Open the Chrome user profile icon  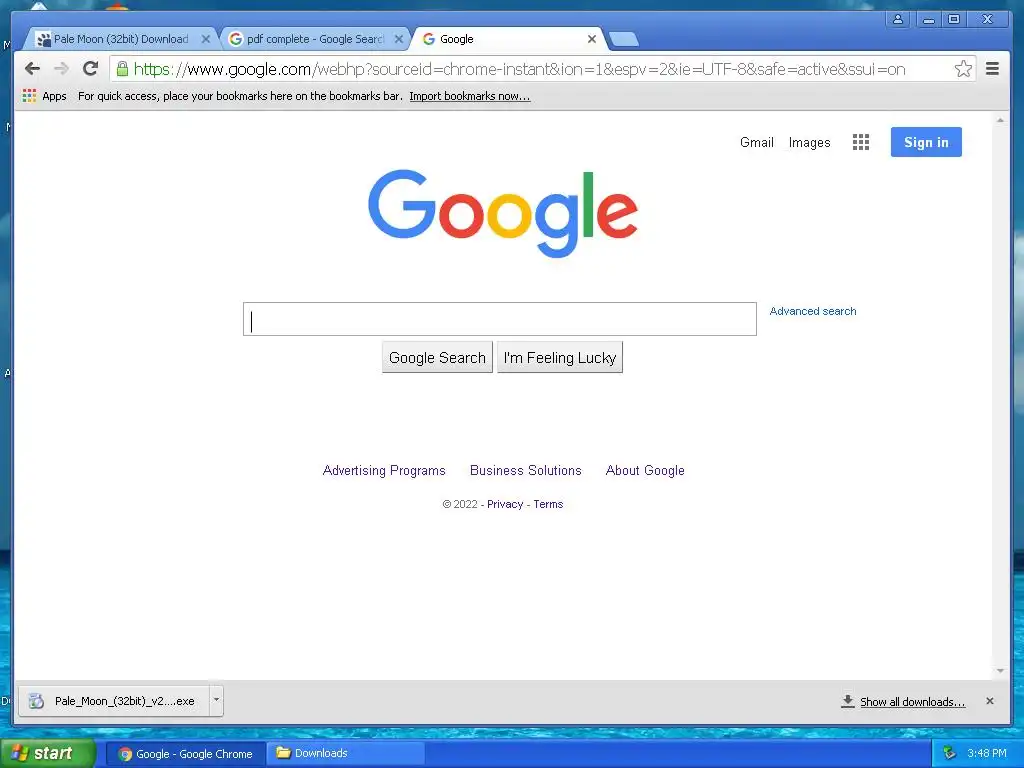click(x=898, y=19)
